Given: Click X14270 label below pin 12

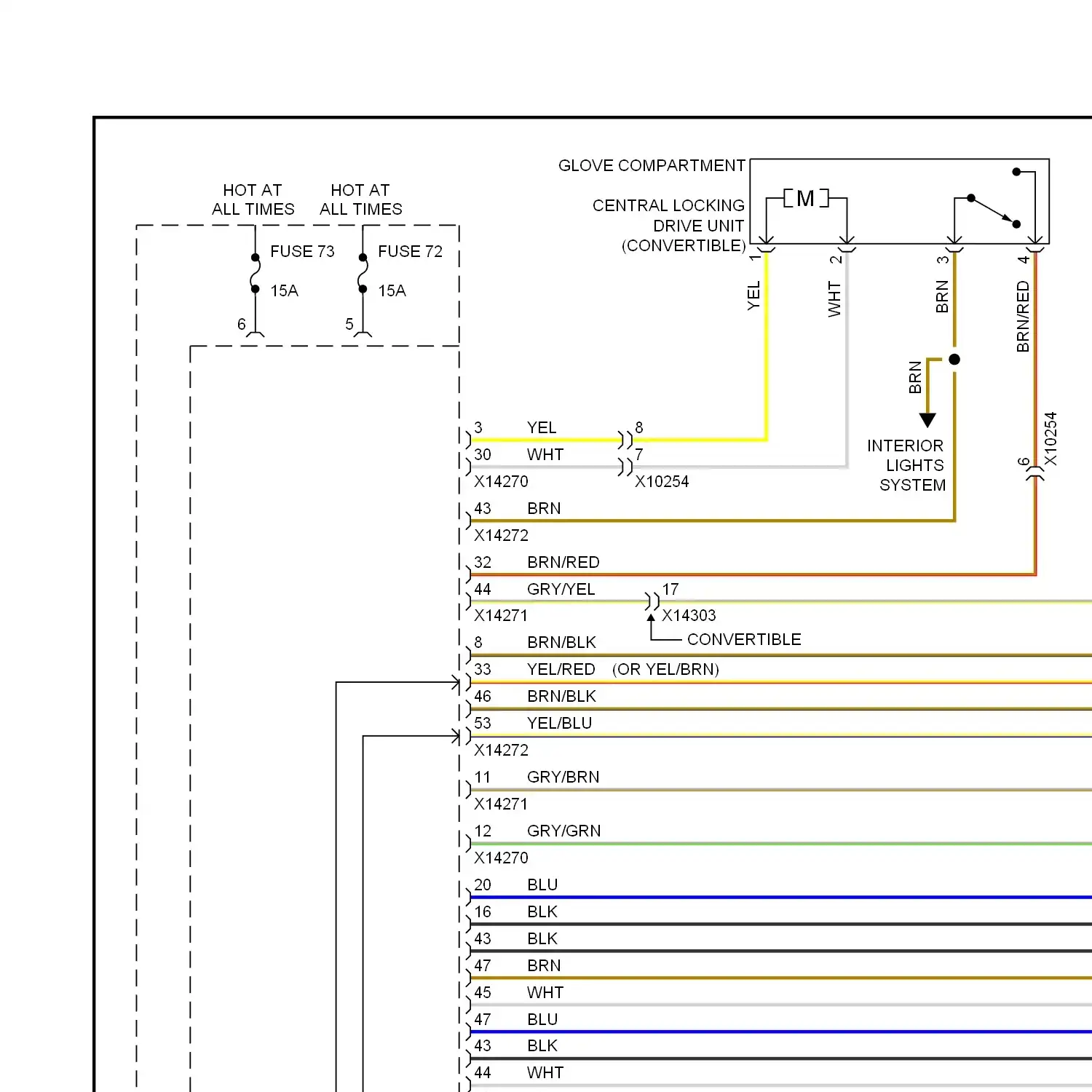Looking at the screenshot, I should tap(501, 858).
